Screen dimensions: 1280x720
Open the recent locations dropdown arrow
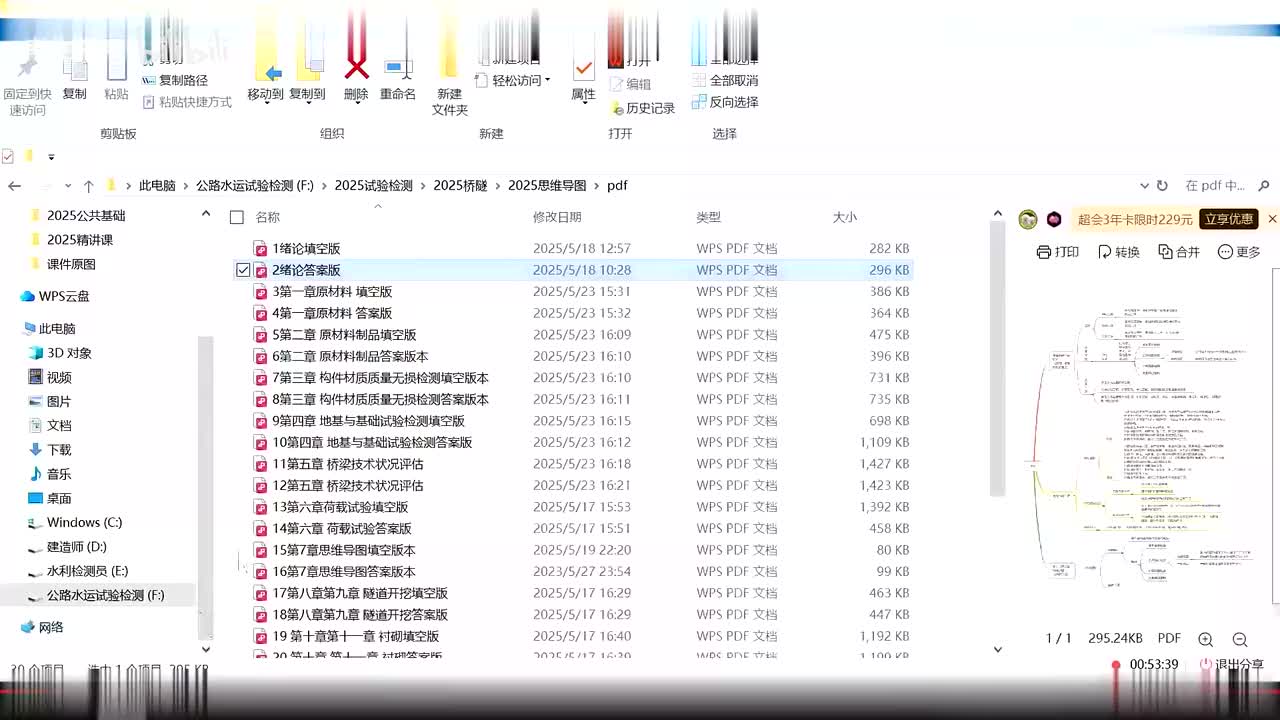click(68, 186)
